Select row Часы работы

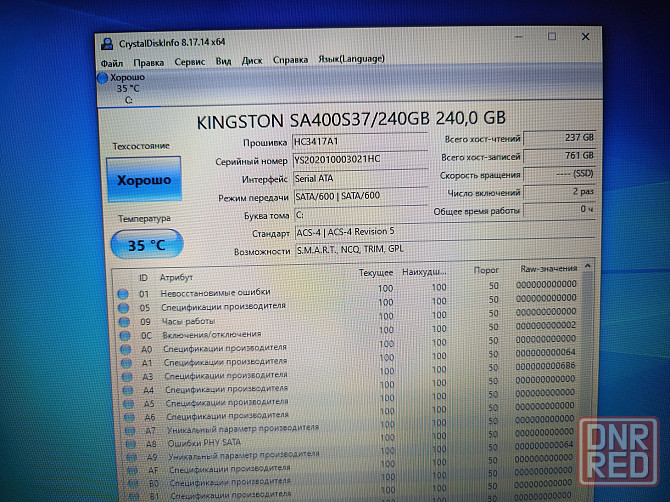pyautogui.click(x=348, y=317)
